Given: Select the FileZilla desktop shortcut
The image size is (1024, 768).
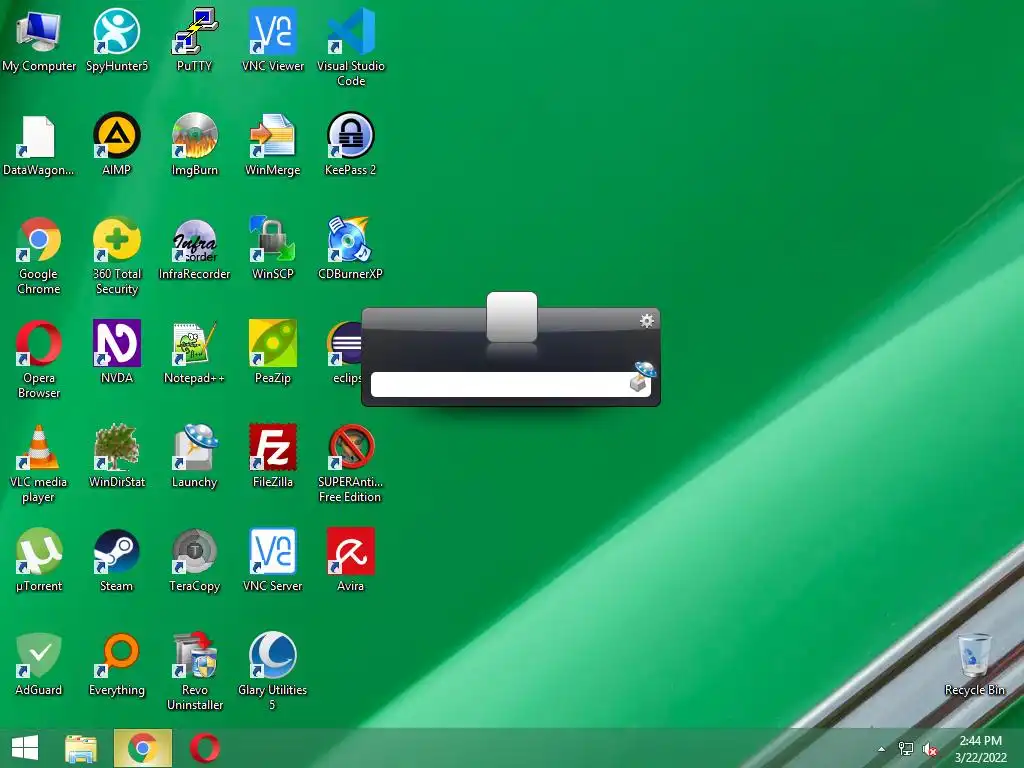Looking at the screenshot, I should coord(273,456).
